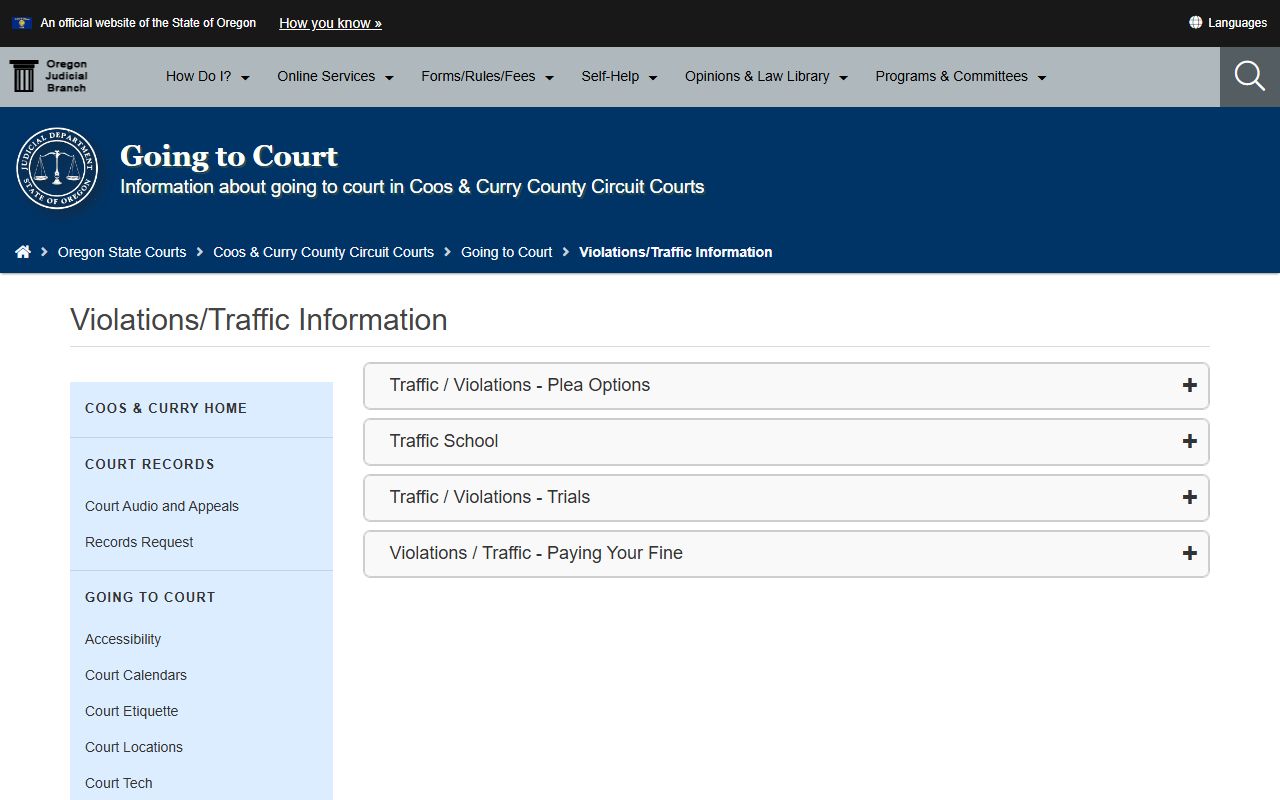The image size is (1280, 800).
Task: Expand Traffic / Violations - Plea Options
Action: coord(786,385)
